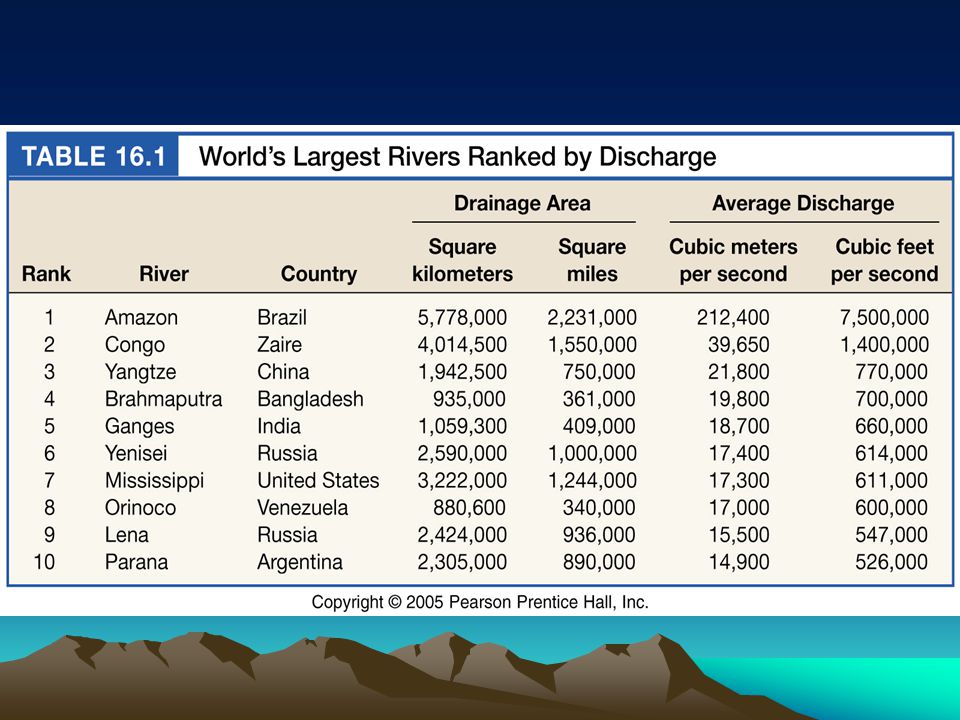Select the 'Brazil' country cell
Image resolution: width=960 pixels, height=720 pixels.
[282, 318]
